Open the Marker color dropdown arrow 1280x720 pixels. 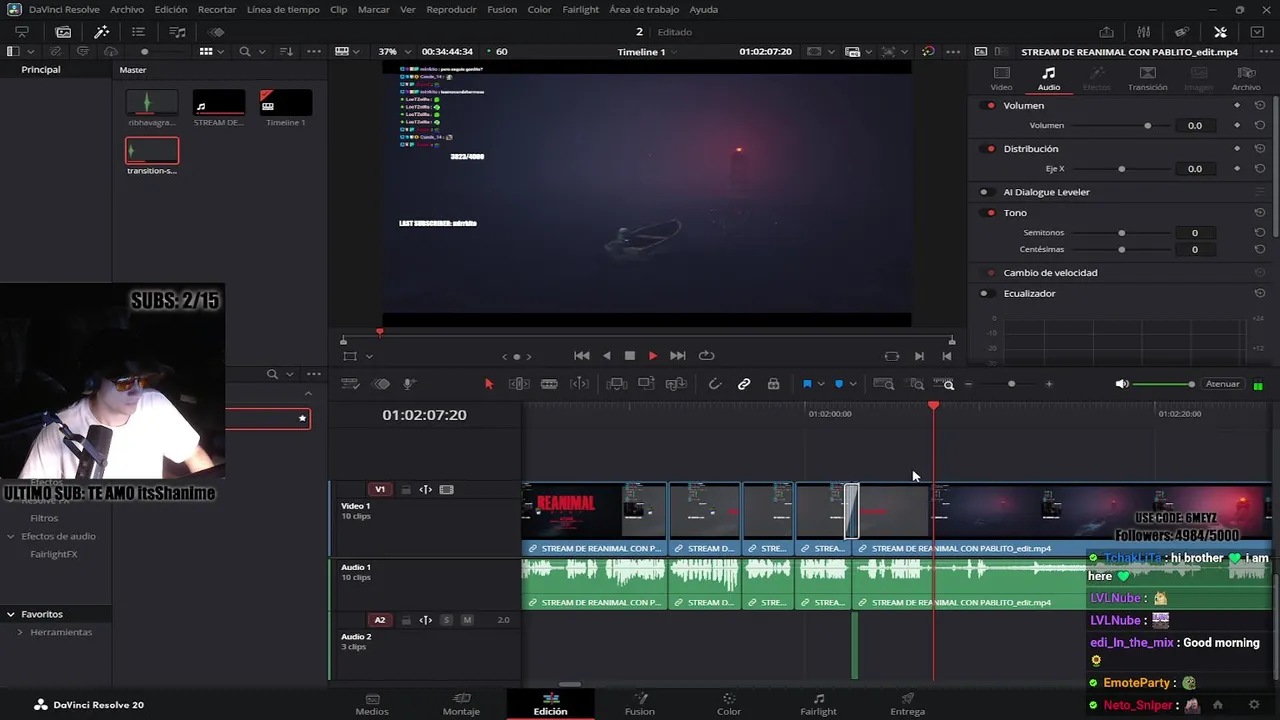coord(852,384)
